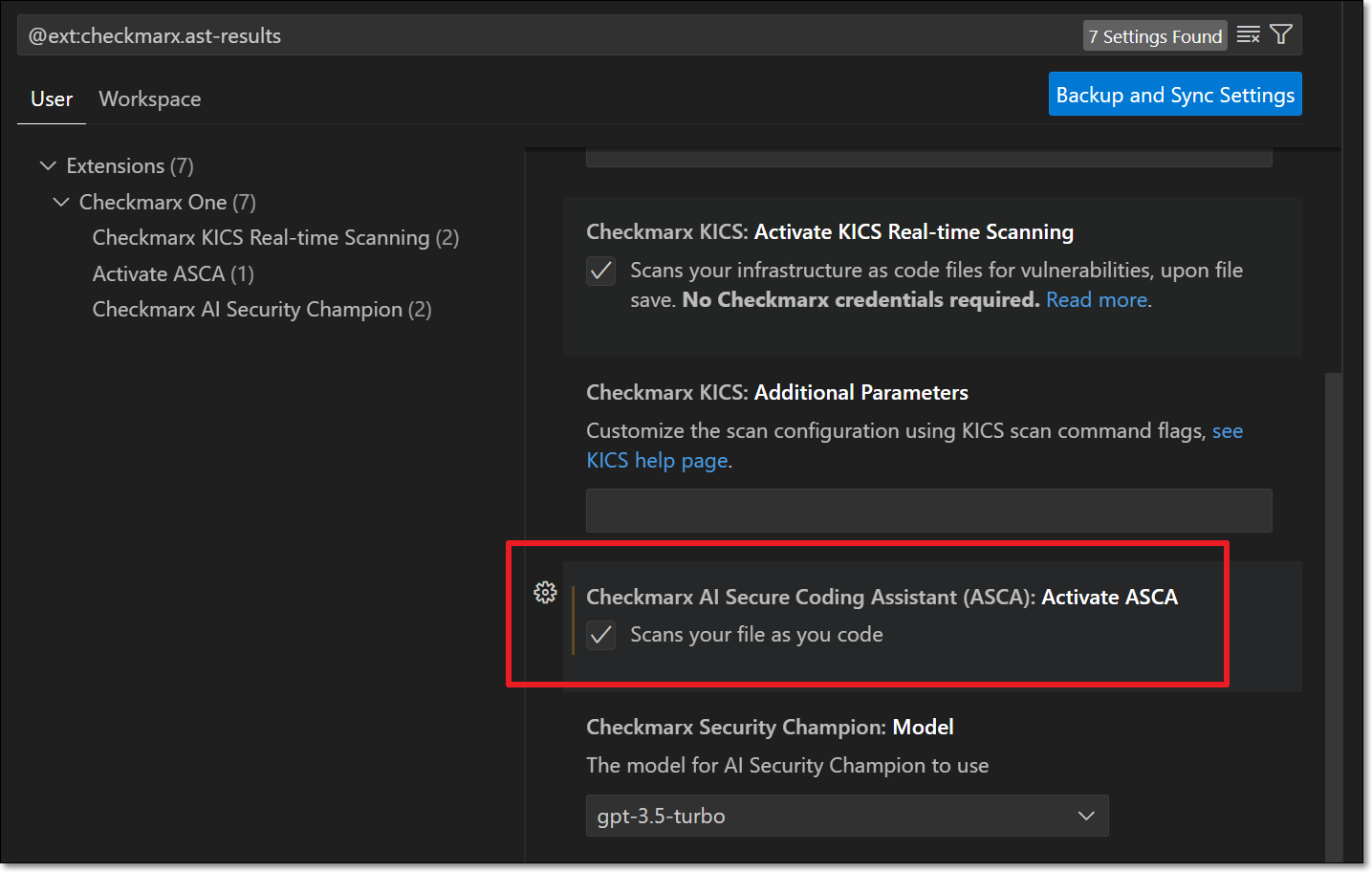This screenshot has height=872, width=1372.
Task: Switch to the User settings tab
Action: tap(52, 99)
